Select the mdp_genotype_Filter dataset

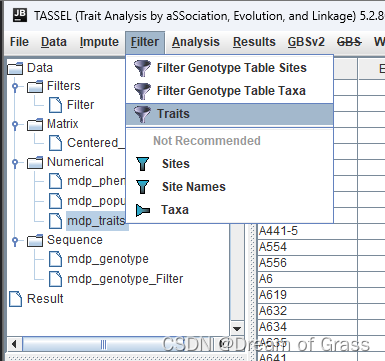coord(125,279)
